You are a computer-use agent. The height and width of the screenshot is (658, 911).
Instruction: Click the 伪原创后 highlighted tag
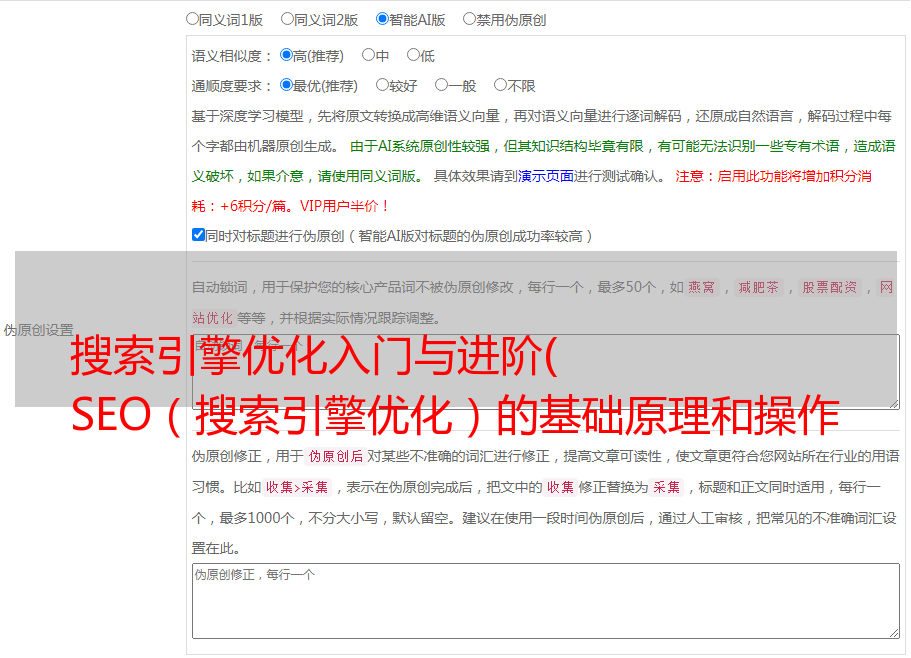[x=335, y=456]
